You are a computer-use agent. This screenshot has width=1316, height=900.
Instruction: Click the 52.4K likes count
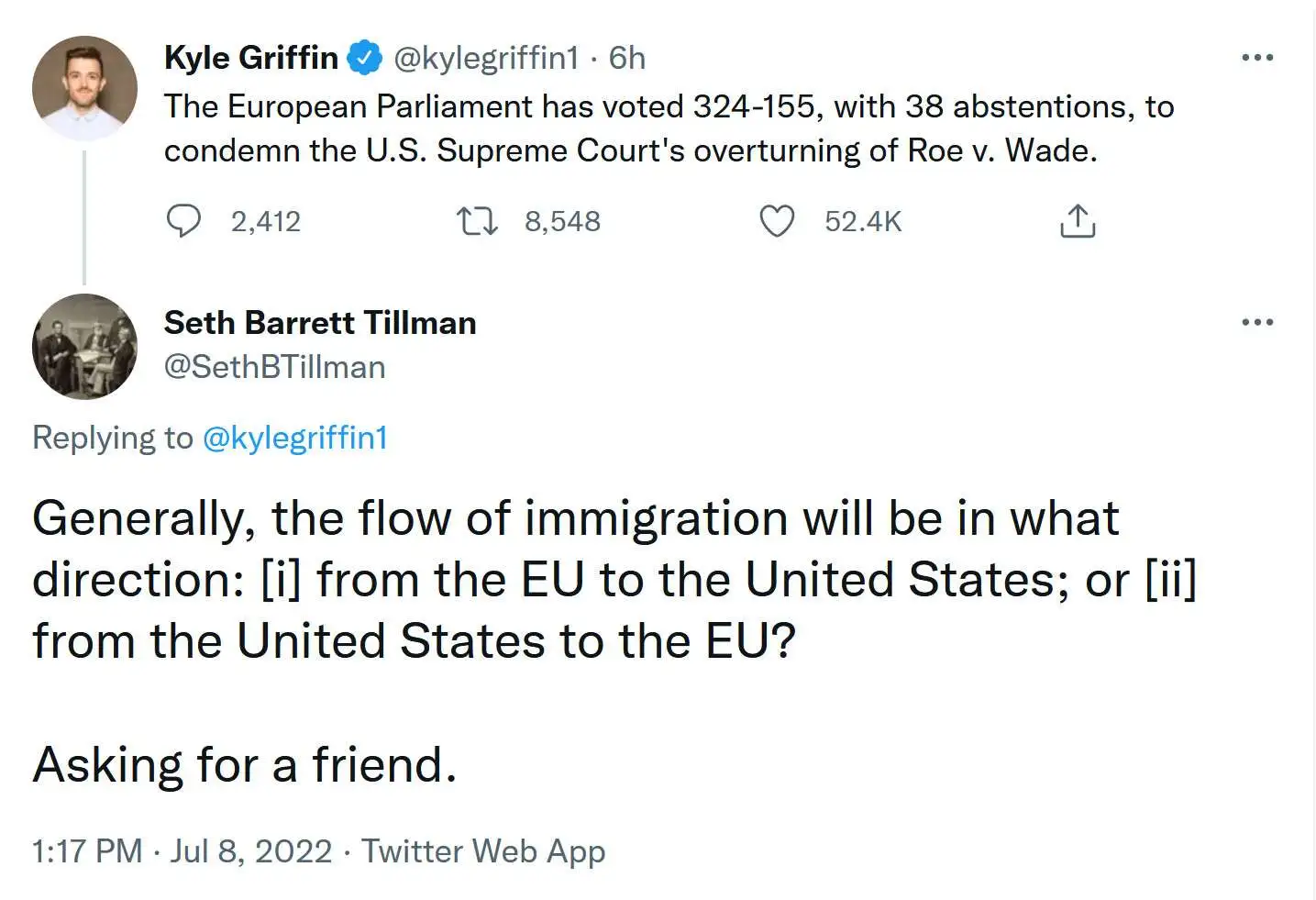[x=863, y=221]
